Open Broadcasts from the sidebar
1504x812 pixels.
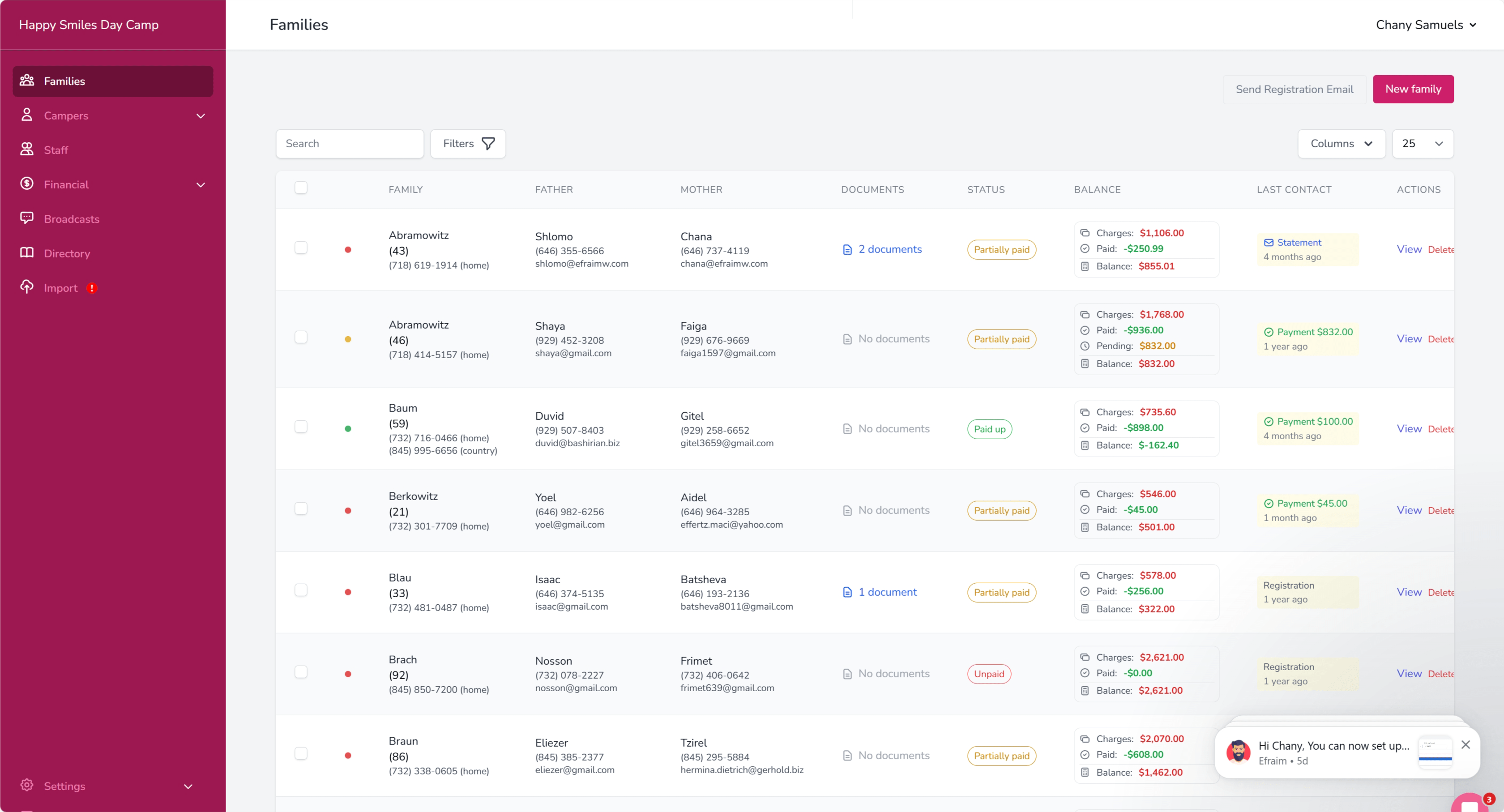point(27,218)
